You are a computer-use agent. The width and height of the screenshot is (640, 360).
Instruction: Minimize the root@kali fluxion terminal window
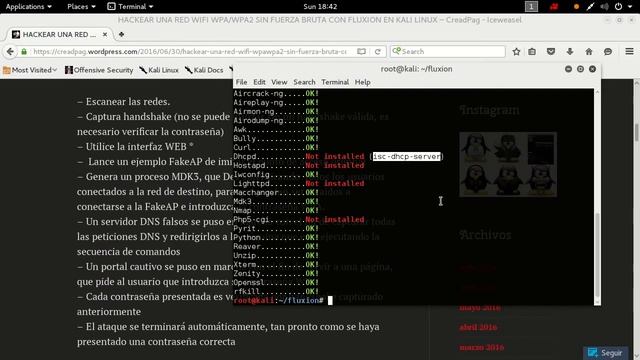(568, 69)
